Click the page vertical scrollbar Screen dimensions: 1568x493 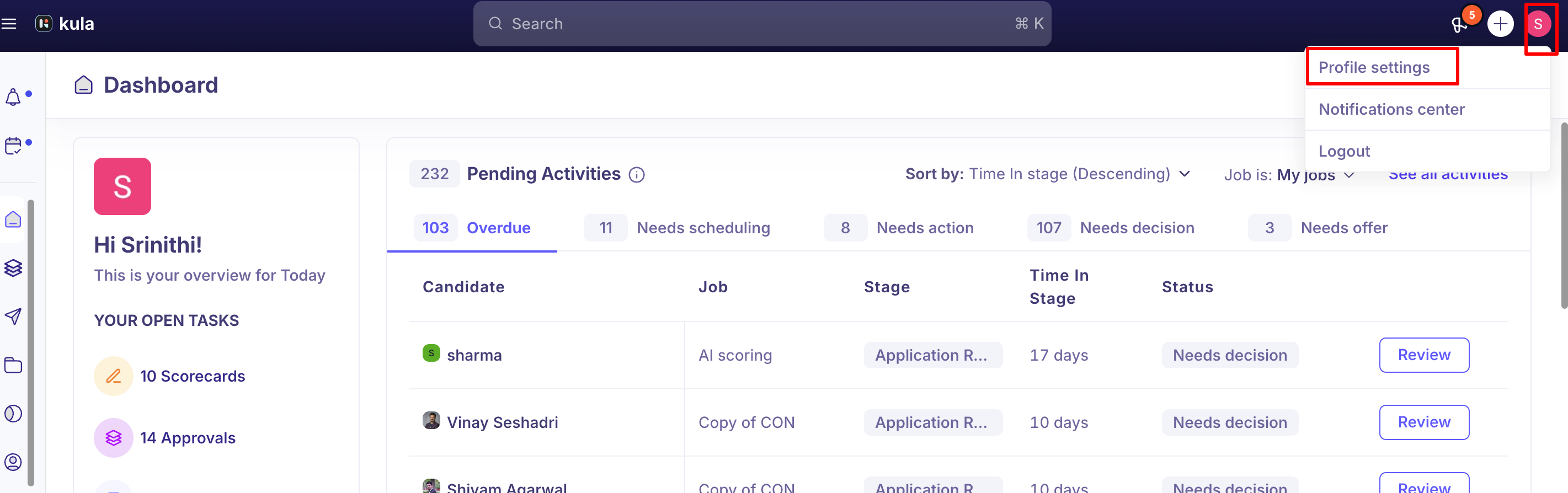(1563, 216)
